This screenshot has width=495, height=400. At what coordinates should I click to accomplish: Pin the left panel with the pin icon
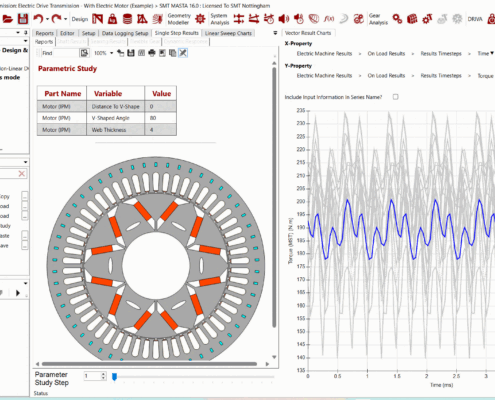point(25,33)
